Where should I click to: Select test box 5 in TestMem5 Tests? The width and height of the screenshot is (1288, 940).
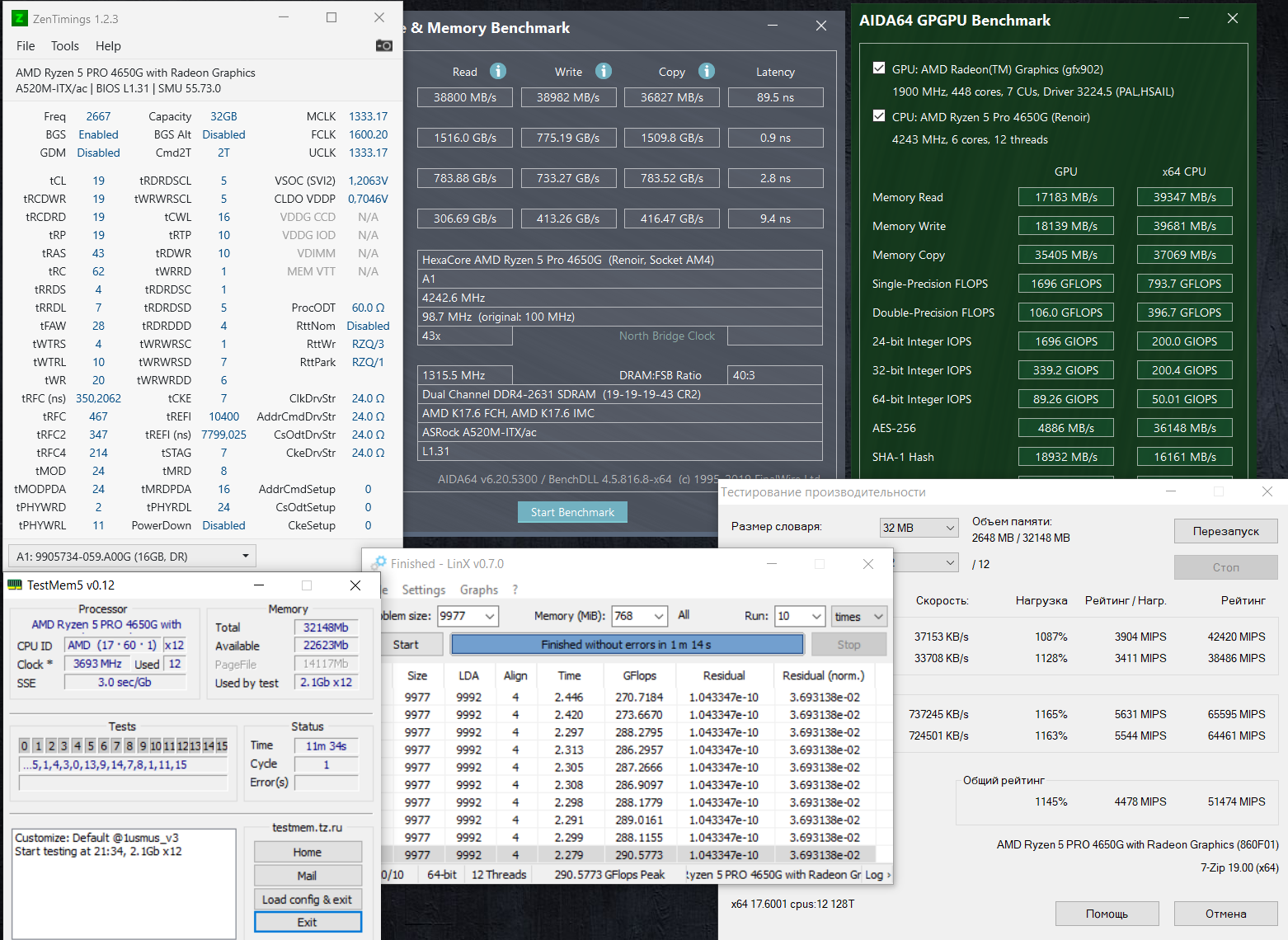point(91,746)
